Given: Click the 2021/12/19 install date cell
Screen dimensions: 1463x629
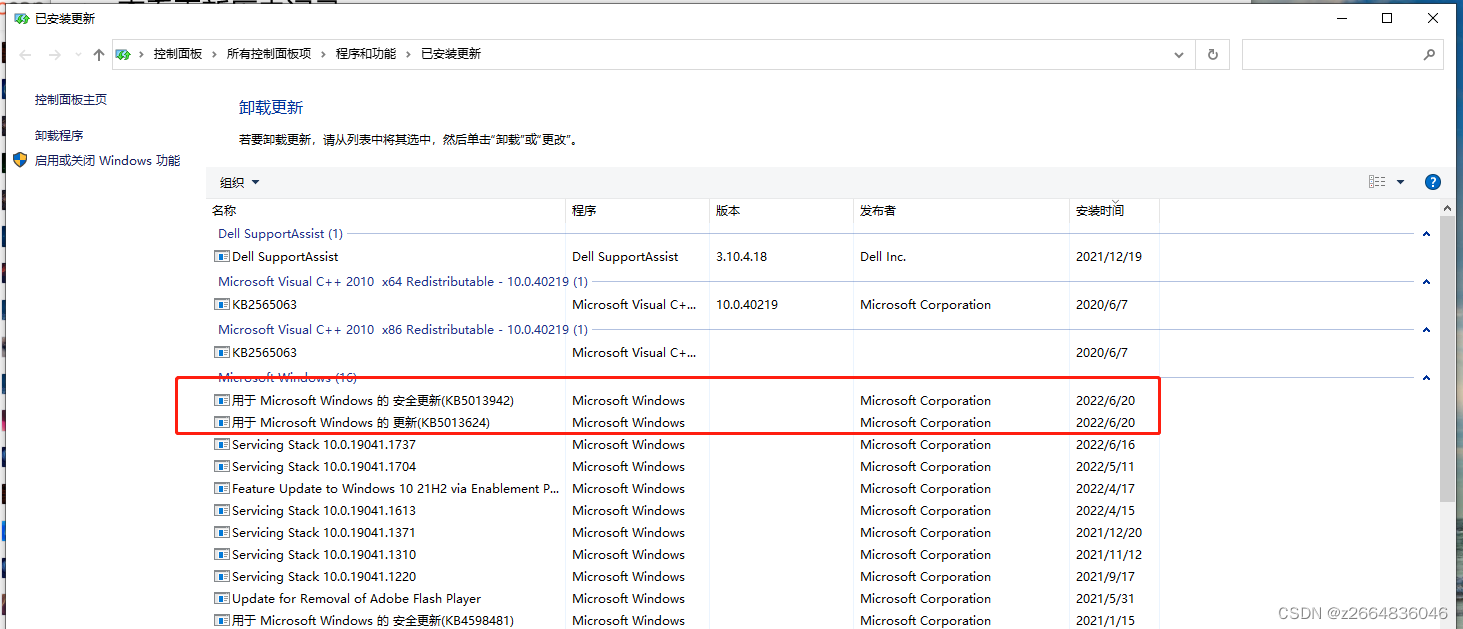Looking at the screenshot, I should (1109, 257).
